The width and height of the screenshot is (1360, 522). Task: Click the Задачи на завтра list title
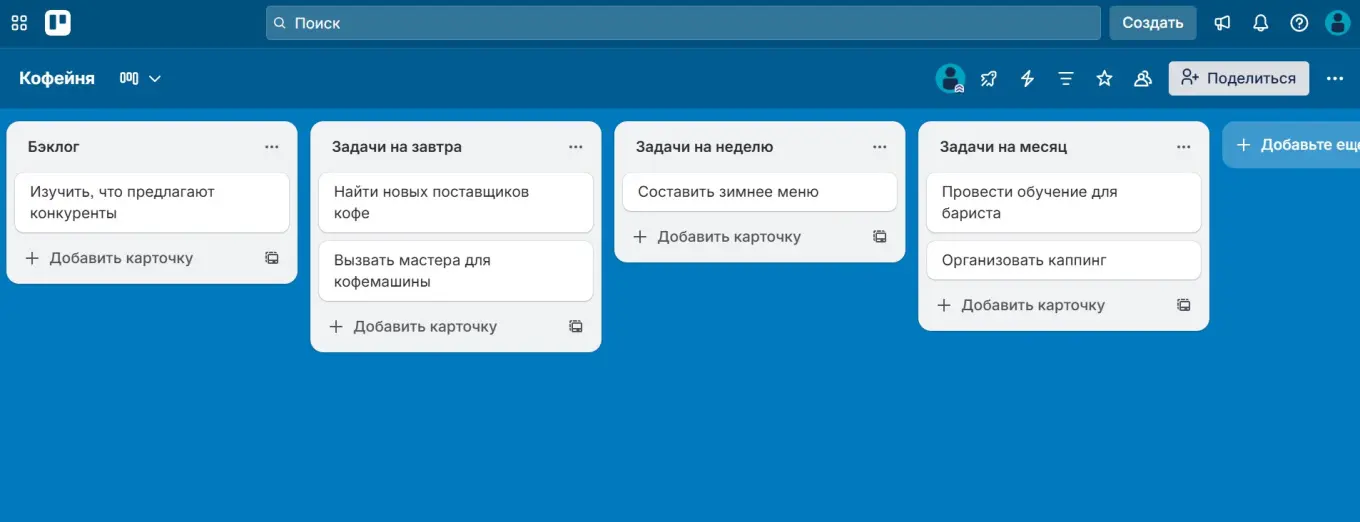point(397,146)
